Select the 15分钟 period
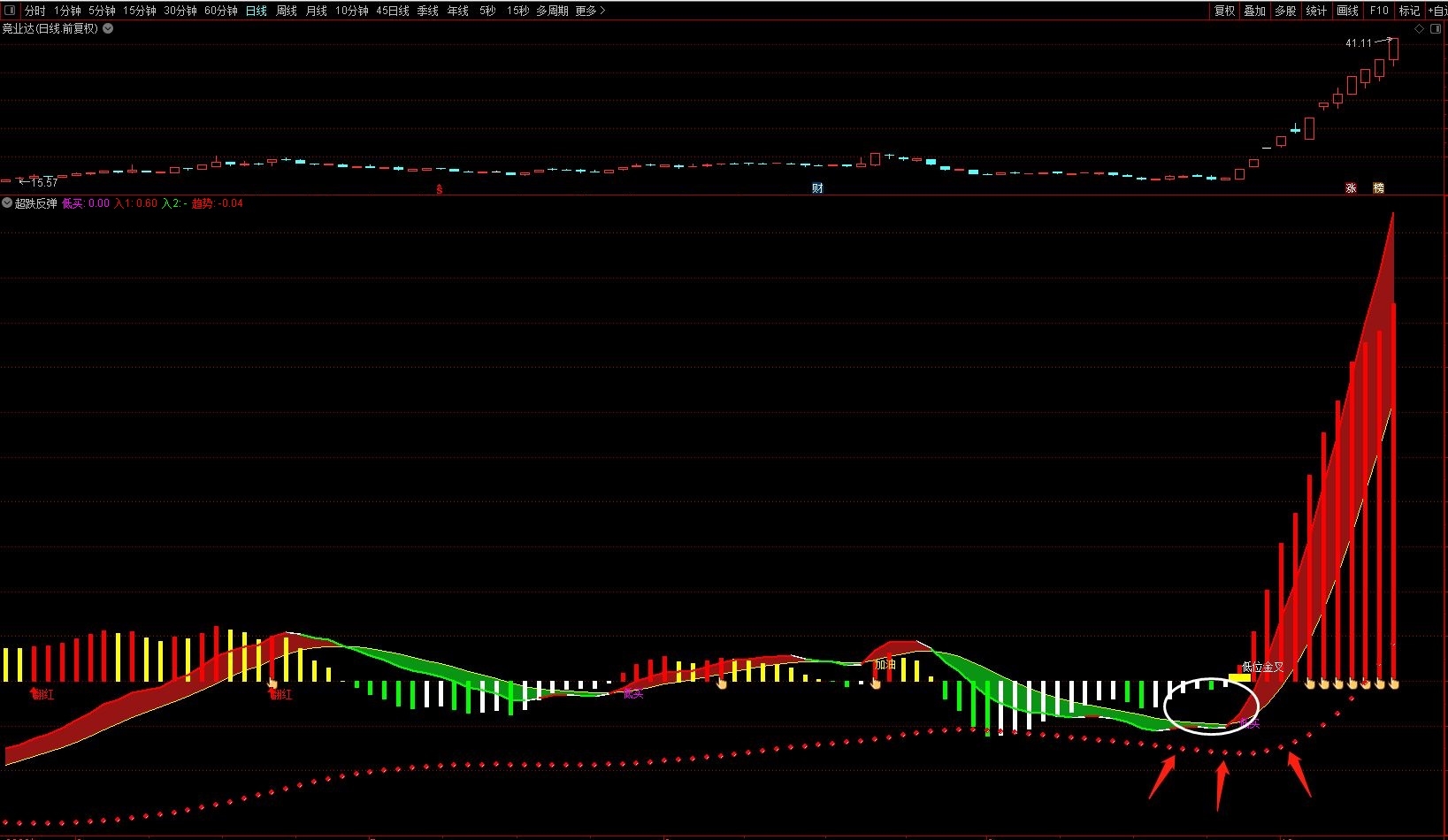This screenshot has height=840, width=1448. click(x=140, y=11)
